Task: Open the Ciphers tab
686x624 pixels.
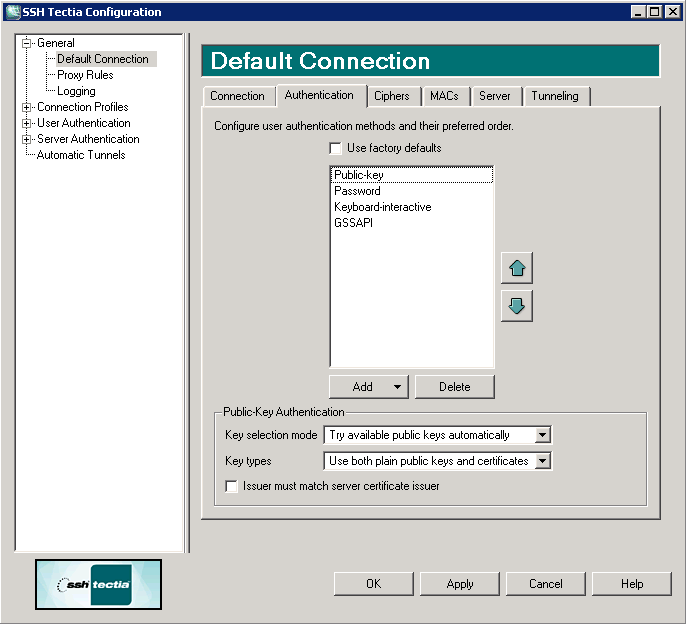Action: coord(392,96)
